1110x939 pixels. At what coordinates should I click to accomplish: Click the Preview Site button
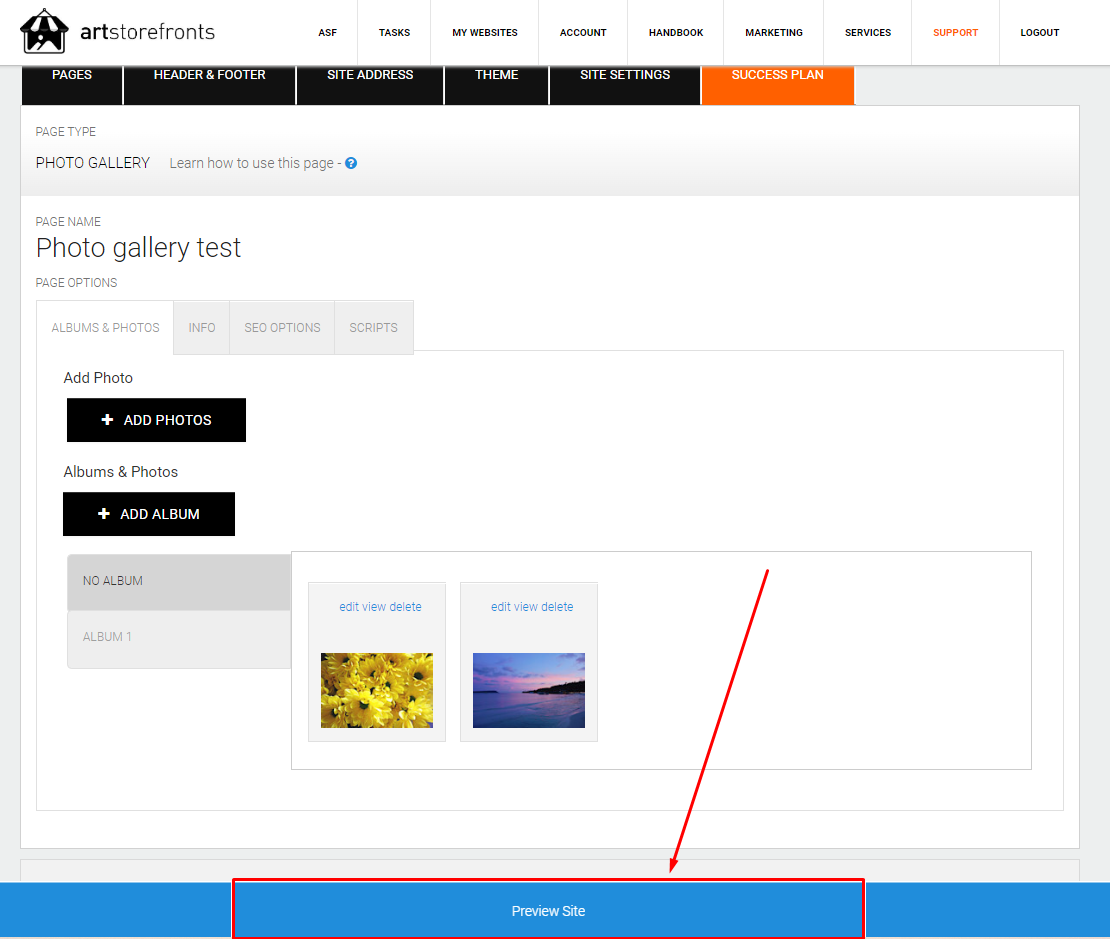(x=548, y=910)
